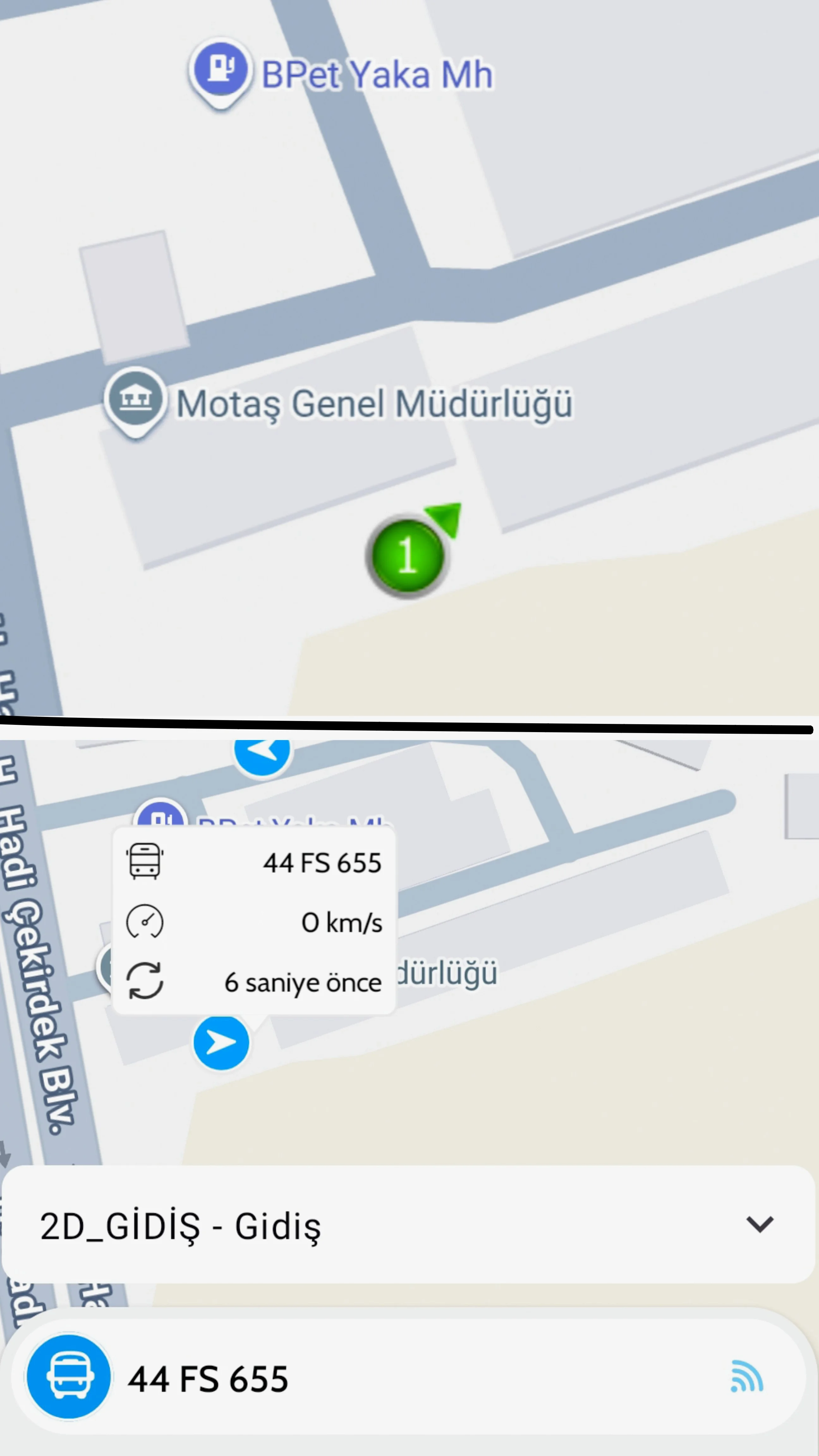Tap the 44 FS 655 plate in popup
Screen dimensions: 819x1456
point(322,863)
